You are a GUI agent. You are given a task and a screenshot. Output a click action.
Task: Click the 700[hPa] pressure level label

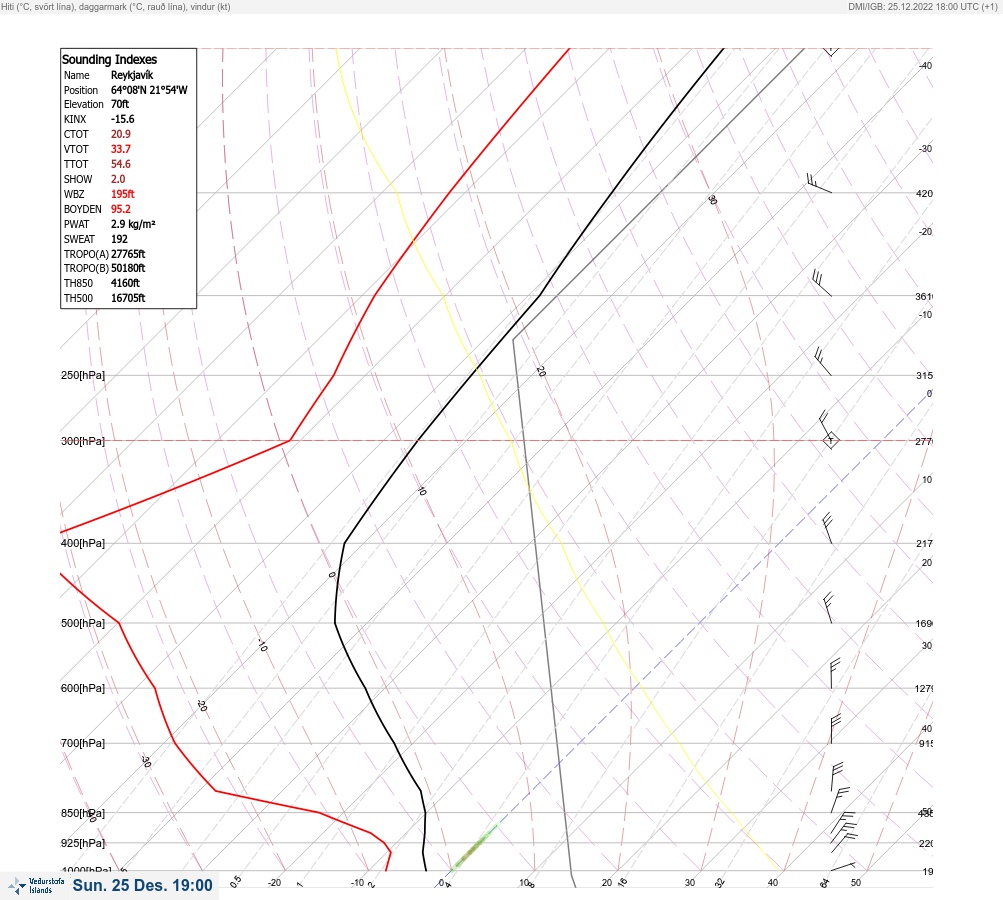83,743
